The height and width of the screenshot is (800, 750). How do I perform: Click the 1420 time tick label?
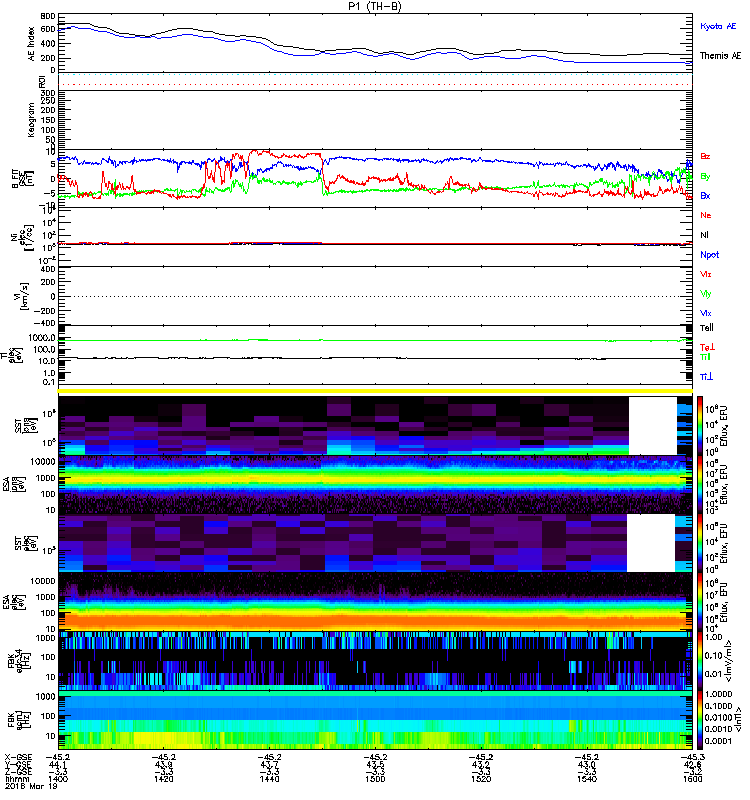(x=163, y=779)
